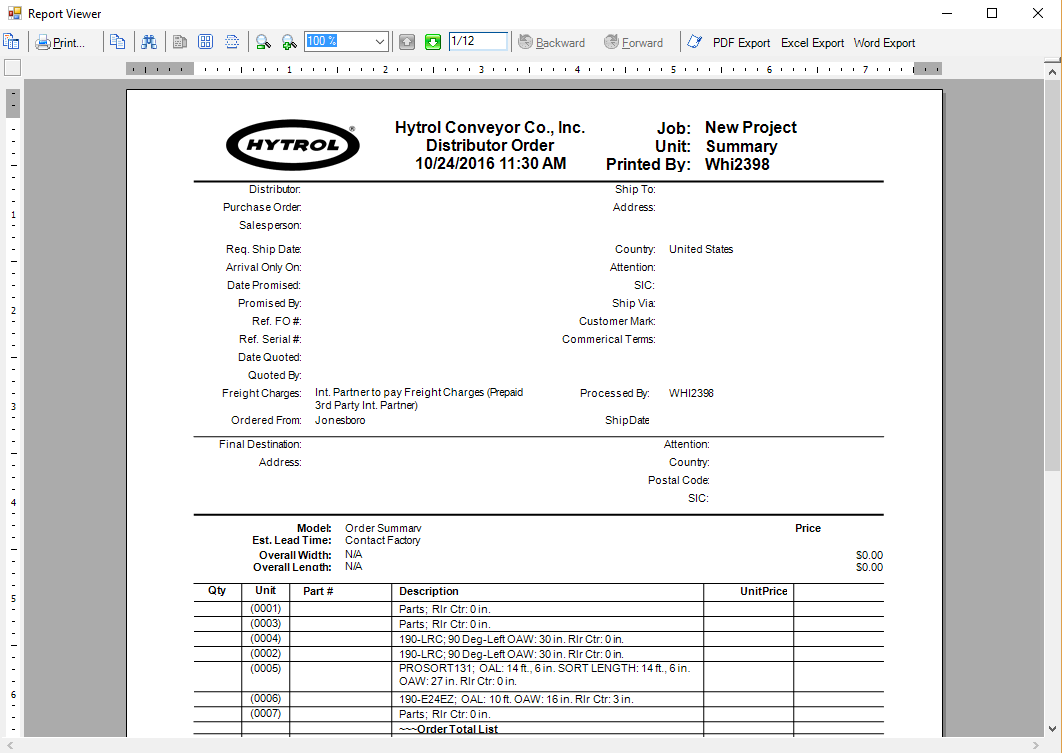
Task: Click the 1/12 page number field
Action: pos(478,41)
